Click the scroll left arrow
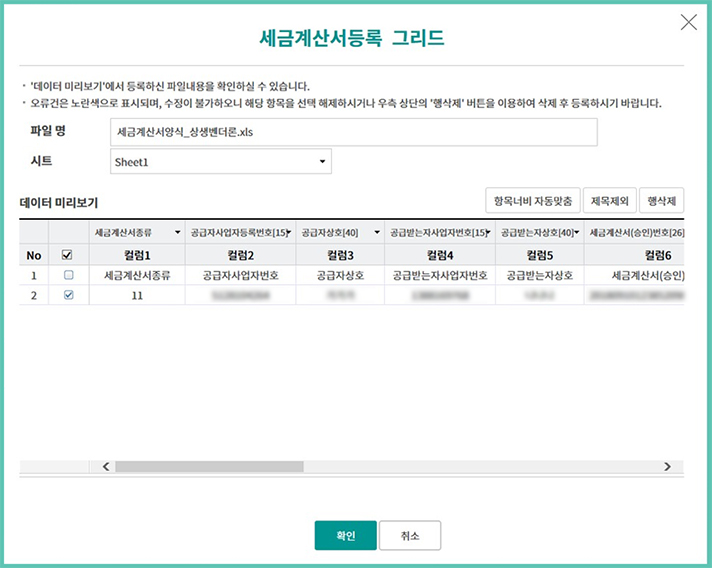This screenshot has height=568, width=712. pos(105,466)
